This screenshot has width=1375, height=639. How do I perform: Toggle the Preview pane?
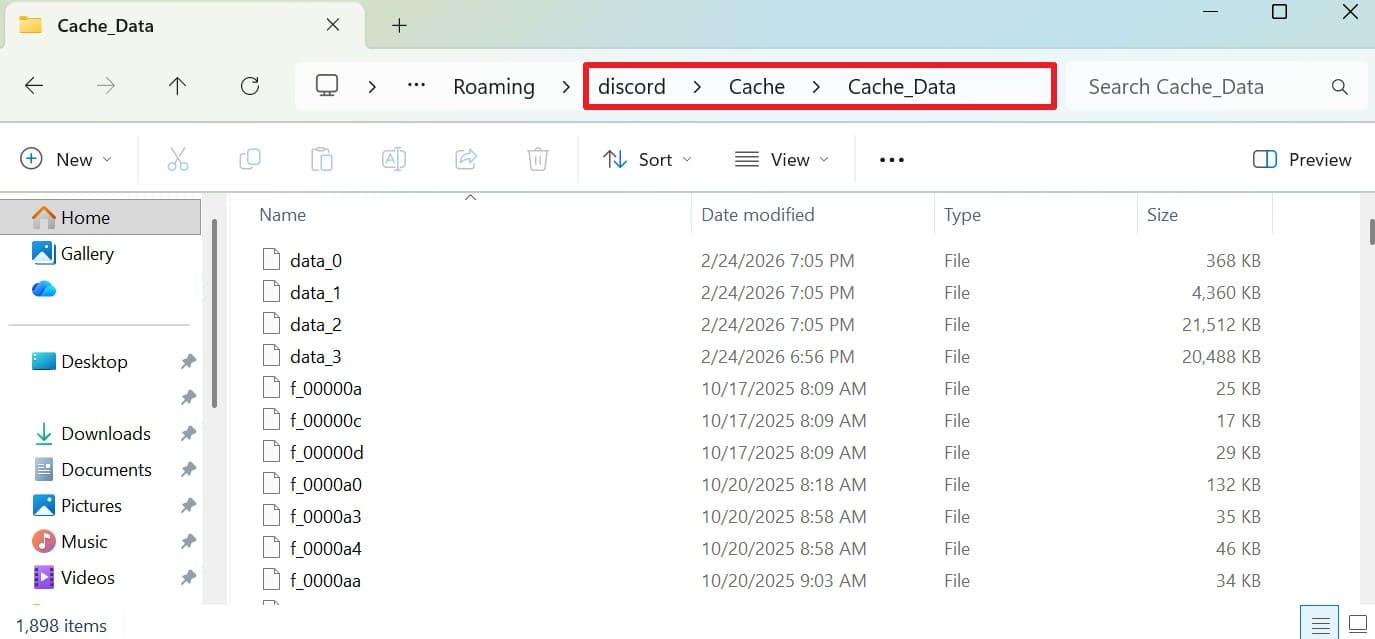coord(1300,159)
